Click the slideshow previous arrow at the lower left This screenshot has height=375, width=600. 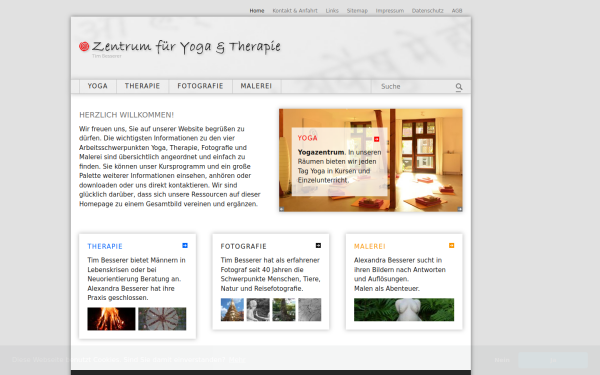click(x=282, y=209)
